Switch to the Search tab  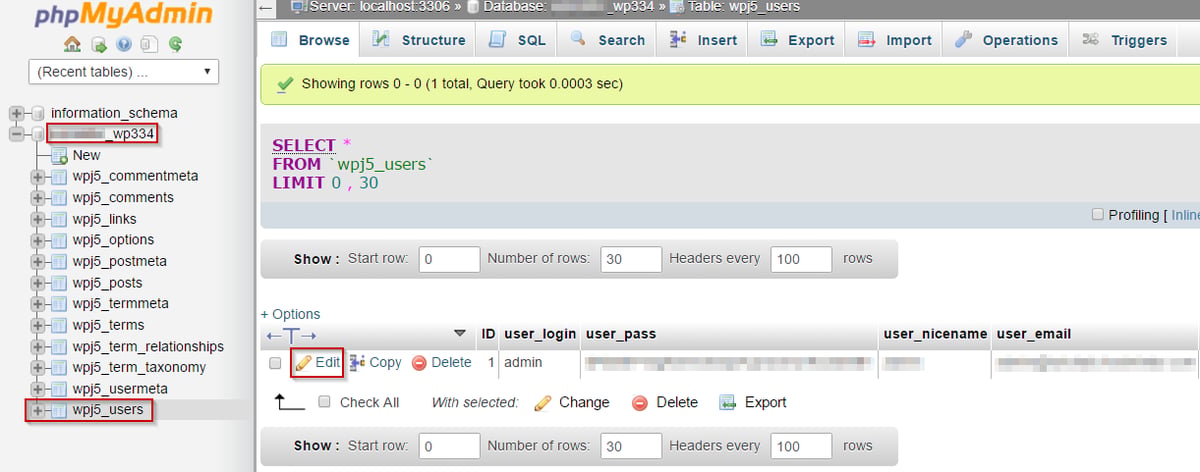coord(607,40)
